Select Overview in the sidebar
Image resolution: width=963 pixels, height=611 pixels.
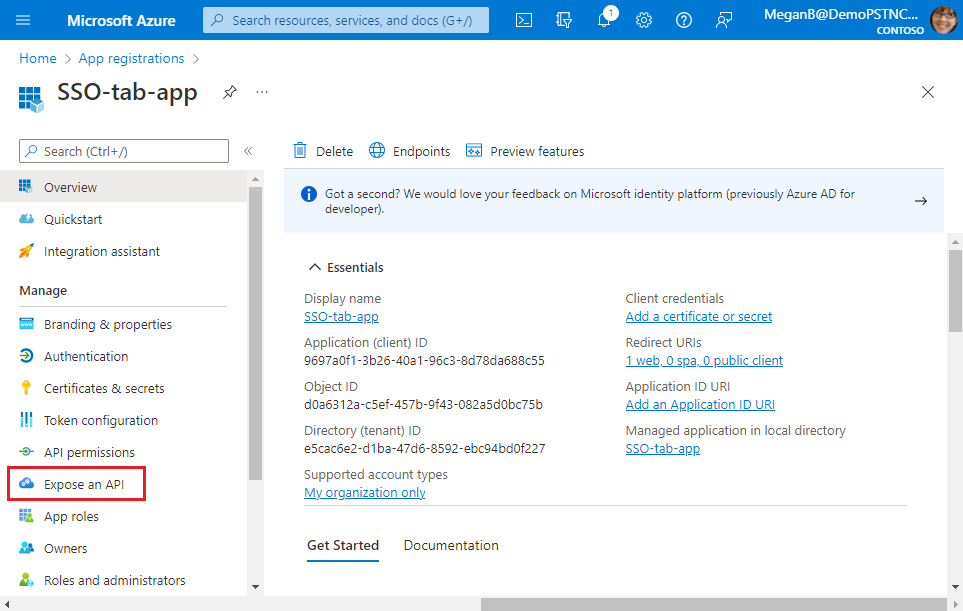click(123, 187)
